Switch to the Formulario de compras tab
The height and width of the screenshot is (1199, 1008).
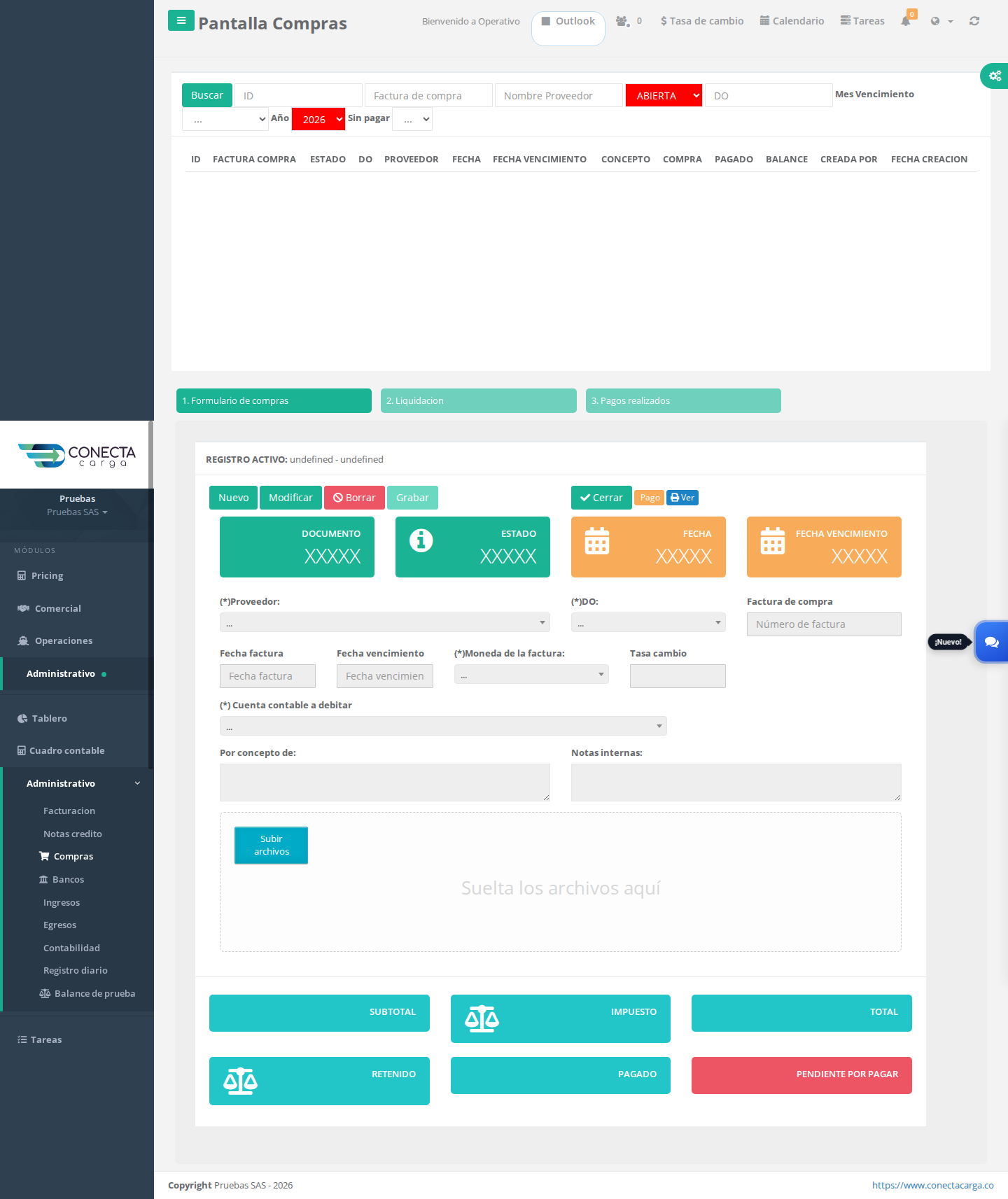pos(274,400)
